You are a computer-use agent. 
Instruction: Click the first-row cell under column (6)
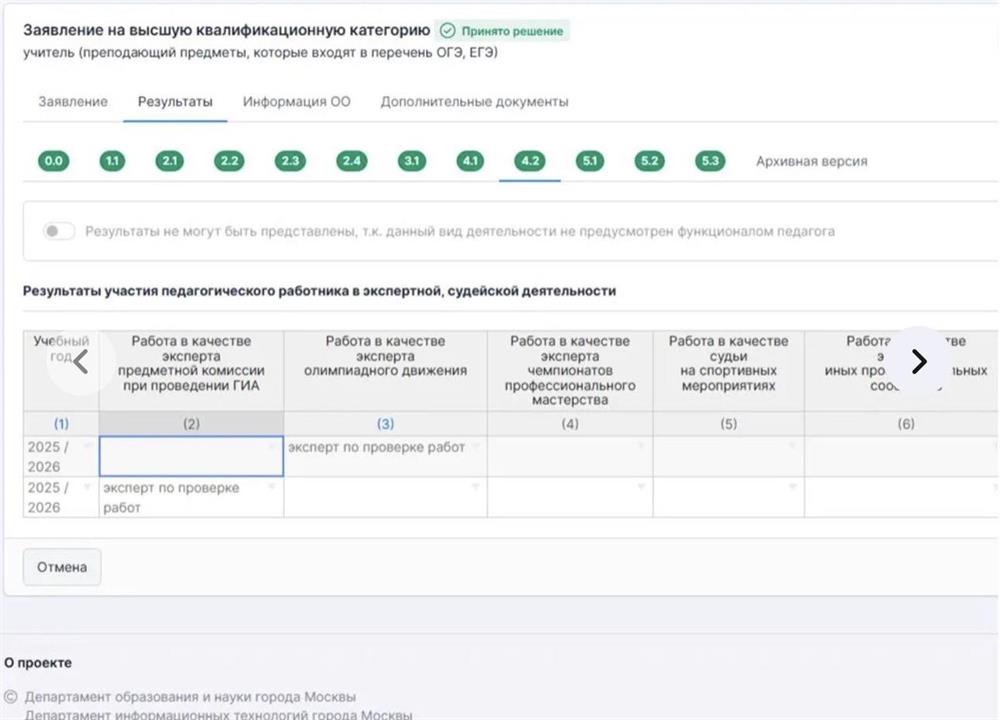click(x=902, y=456)
